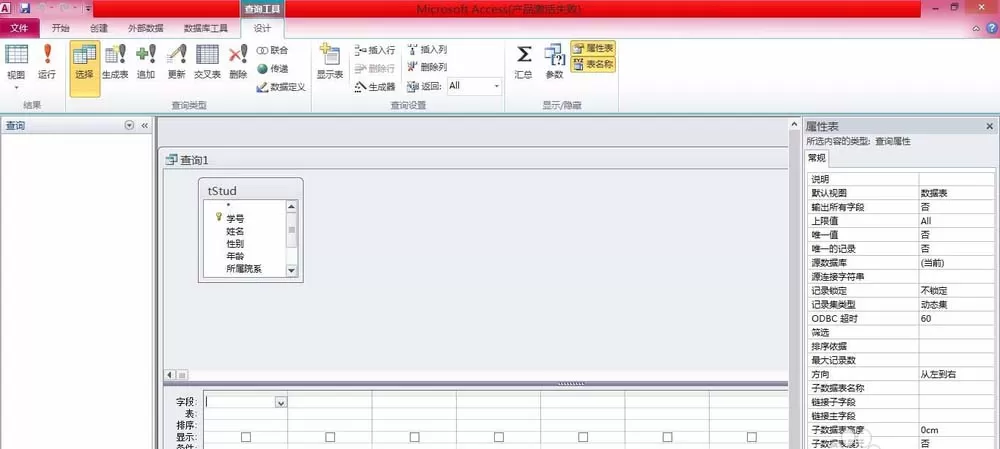Switch to the 创建 ribbon tab
Screen dimensions: 1000x449
click(x=99, y=28)
